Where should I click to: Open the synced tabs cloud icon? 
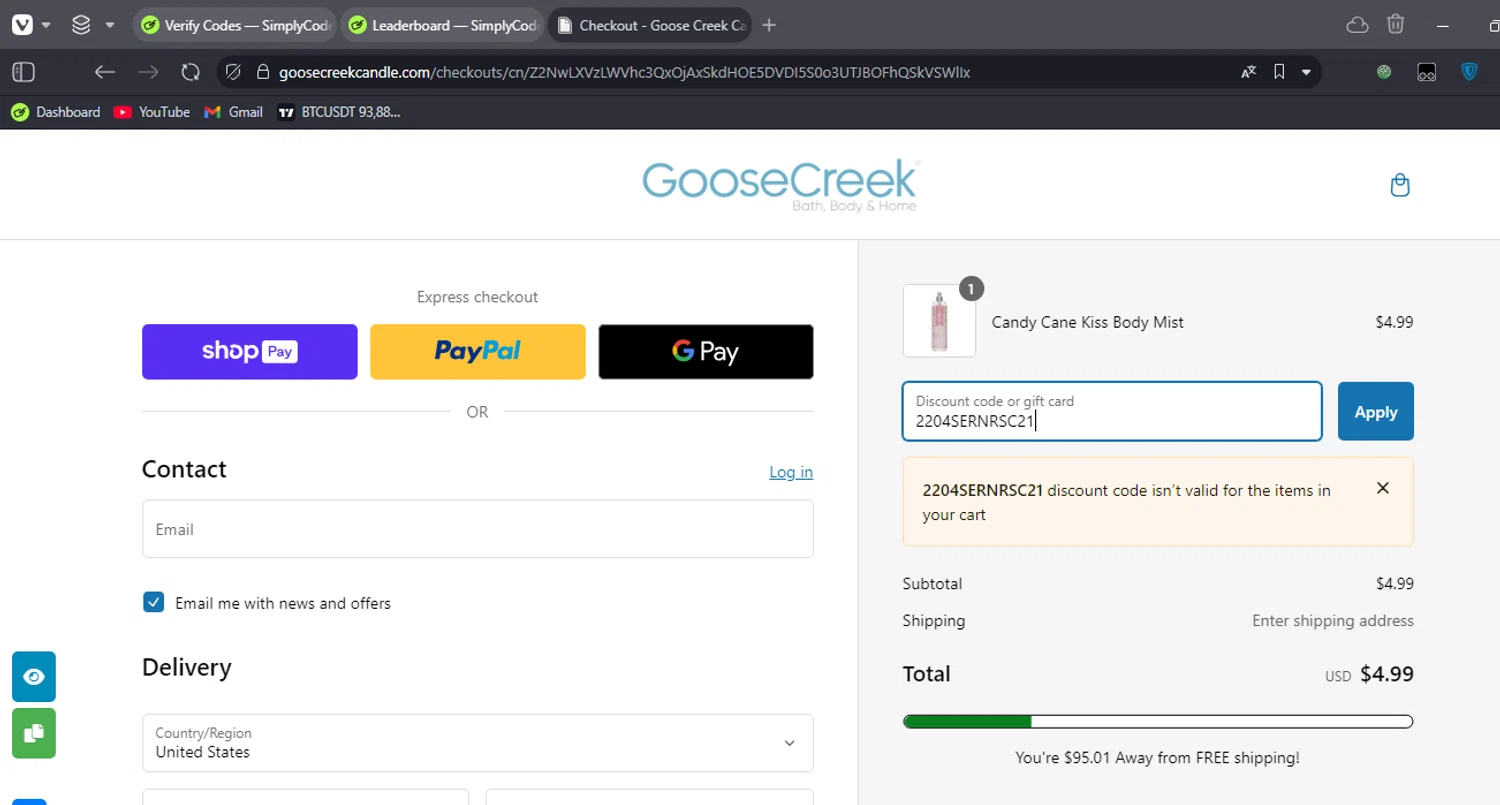(x=1357, y=25)
